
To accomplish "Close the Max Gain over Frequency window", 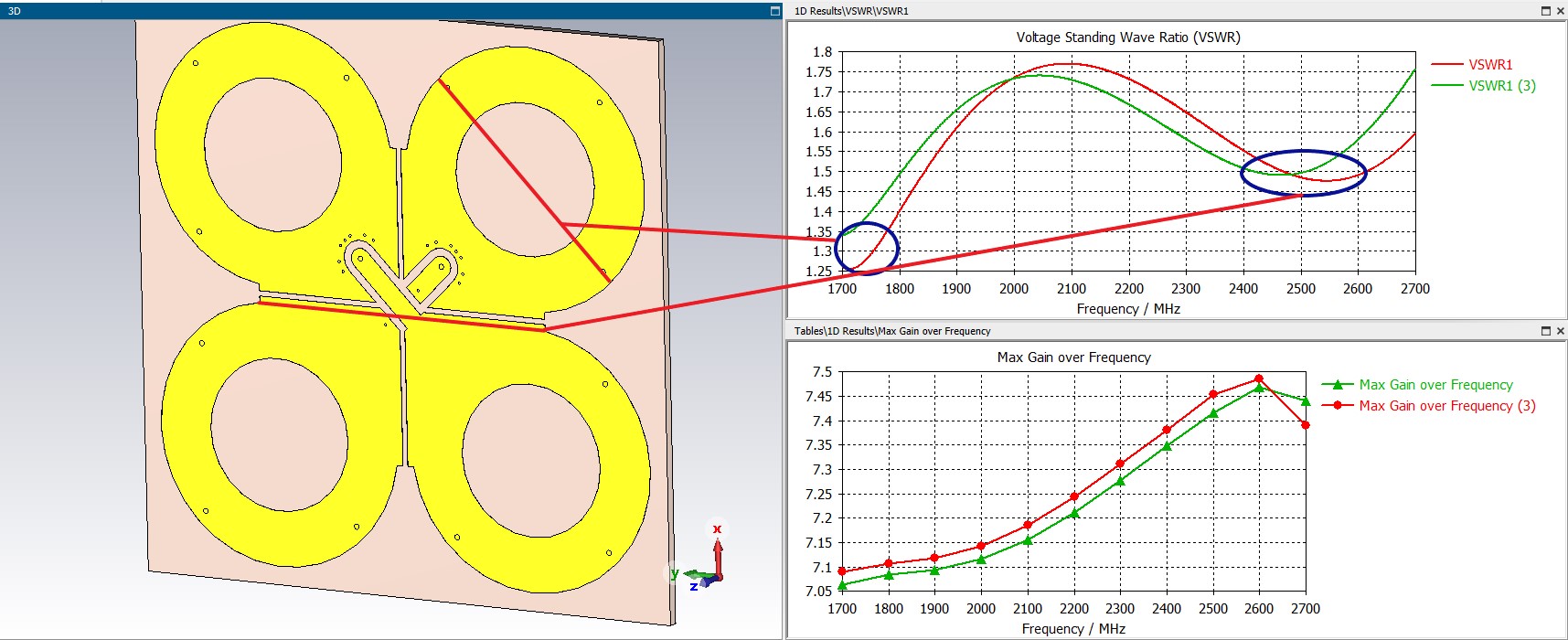I will point(1560,331).
